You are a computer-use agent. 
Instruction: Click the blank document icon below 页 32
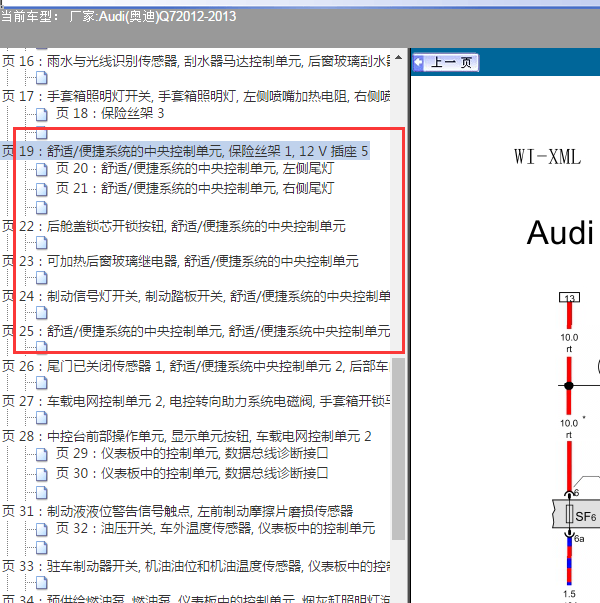click(x=42, y=548)
